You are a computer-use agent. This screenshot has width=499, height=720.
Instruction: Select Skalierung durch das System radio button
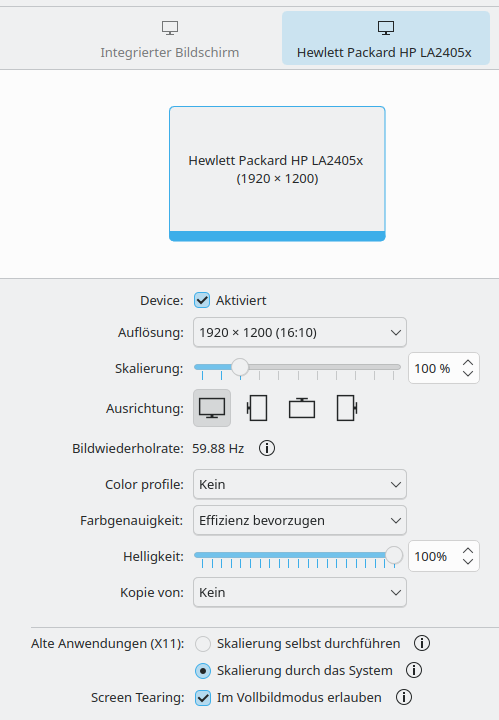(202, 671)
